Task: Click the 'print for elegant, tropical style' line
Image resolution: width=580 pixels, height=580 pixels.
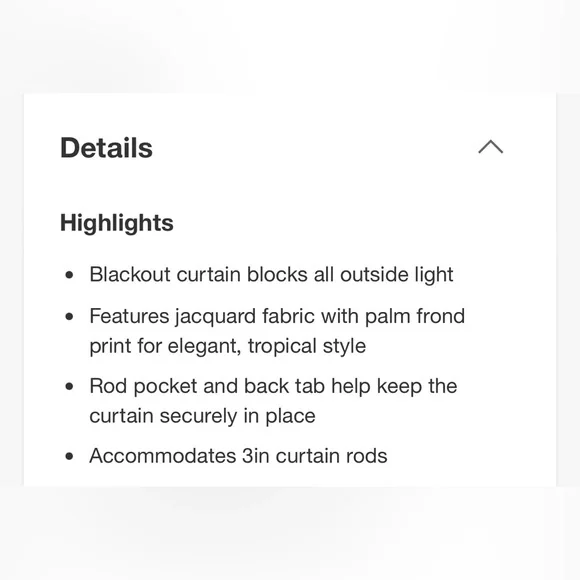Action: [x=227, y=347]
